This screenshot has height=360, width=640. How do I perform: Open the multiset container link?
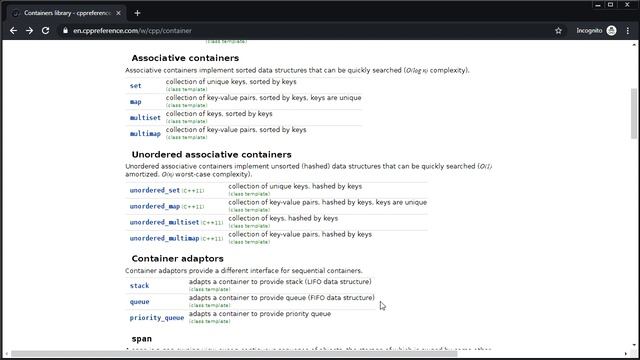pos(145,118)
